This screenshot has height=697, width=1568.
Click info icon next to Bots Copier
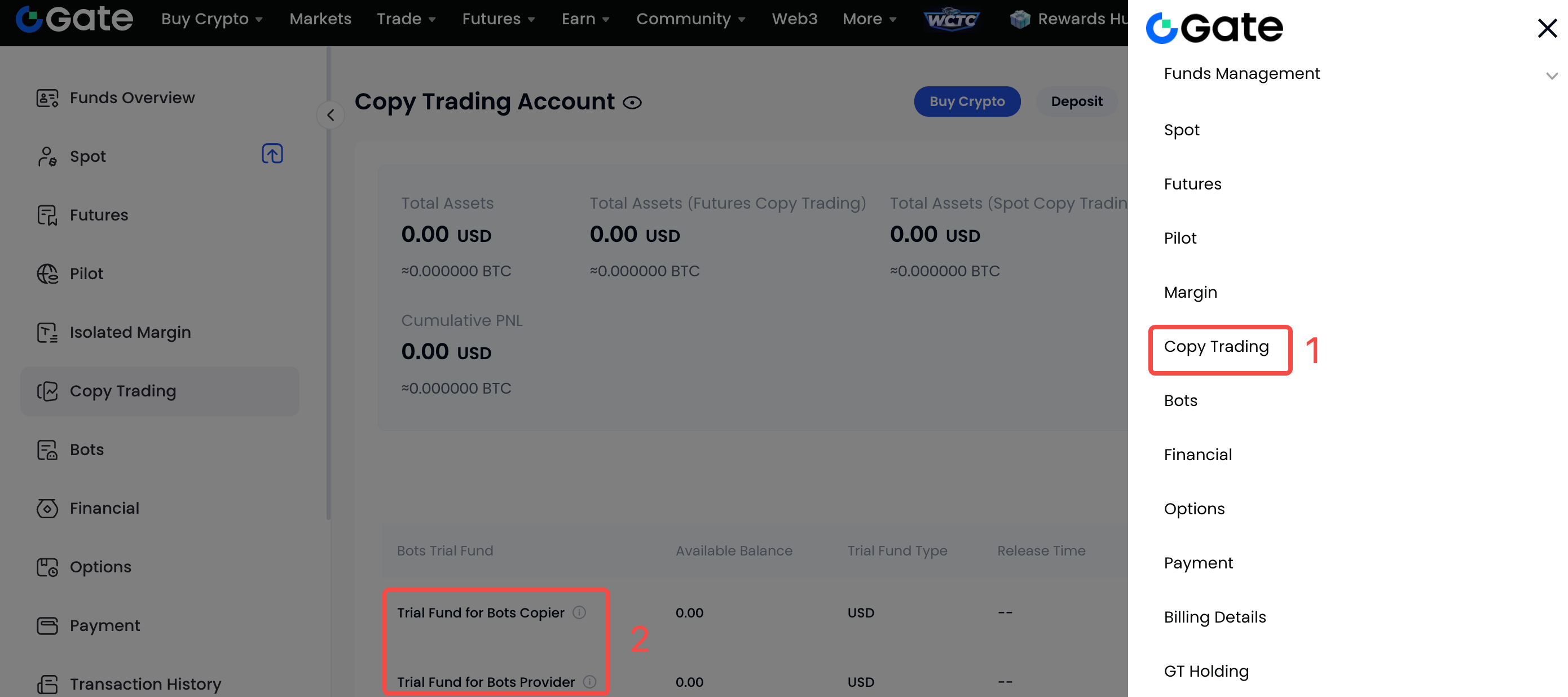pos(579,612)
